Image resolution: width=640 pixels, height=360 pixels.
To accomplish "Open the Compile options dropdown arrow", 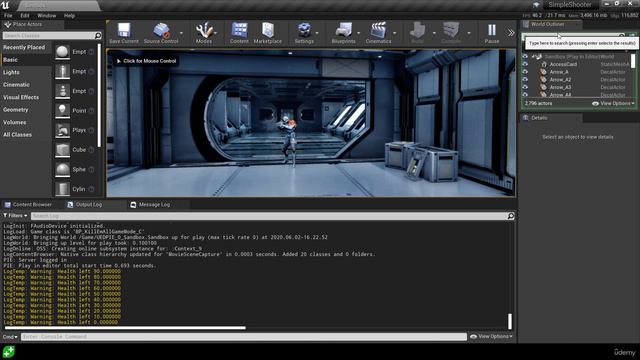I will coord(469,33).
